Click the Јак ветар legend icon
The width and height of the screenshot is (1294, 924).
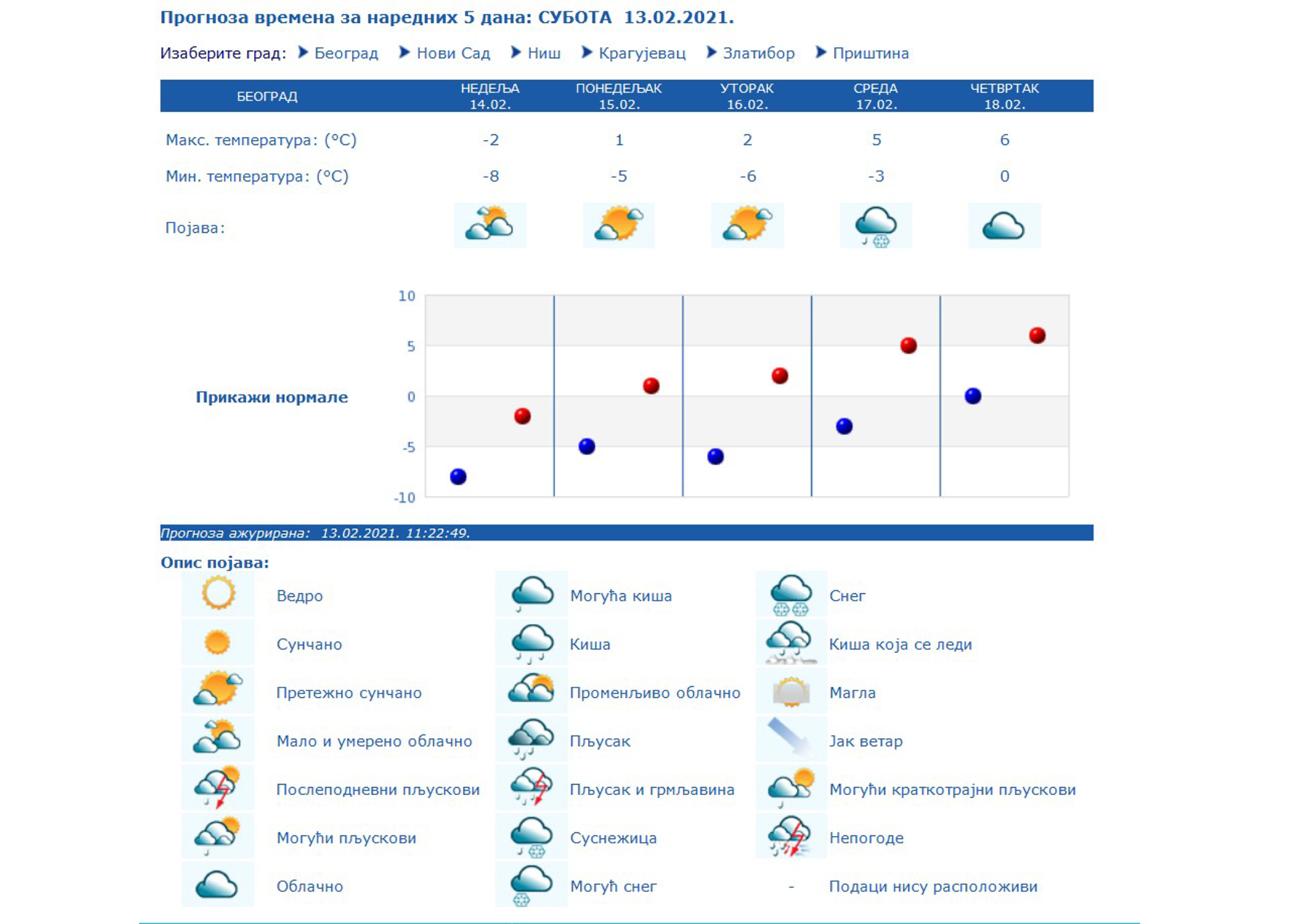click(791, 739)
